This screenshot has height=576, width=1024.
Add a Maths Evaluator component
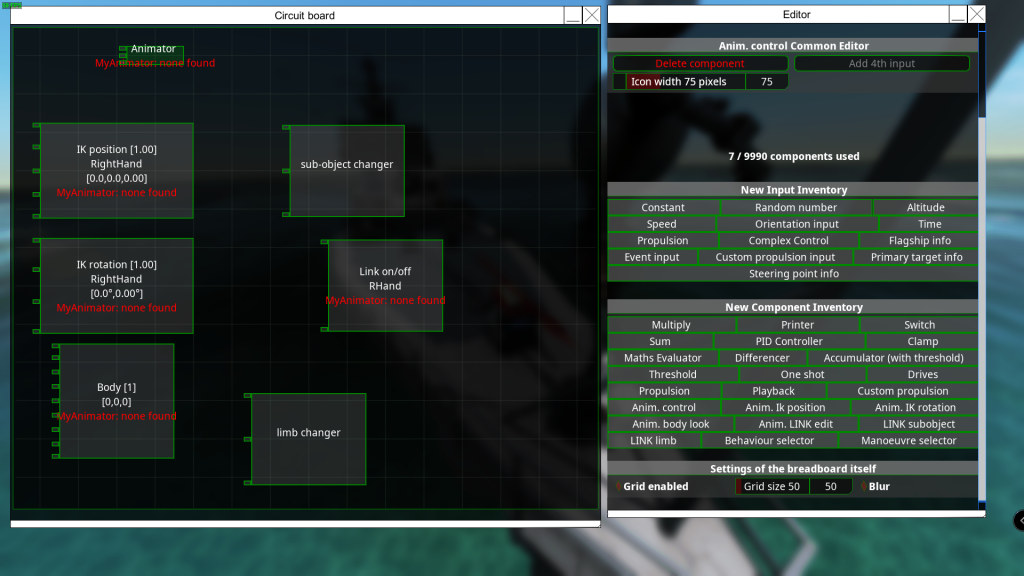[x=662, y=358]
